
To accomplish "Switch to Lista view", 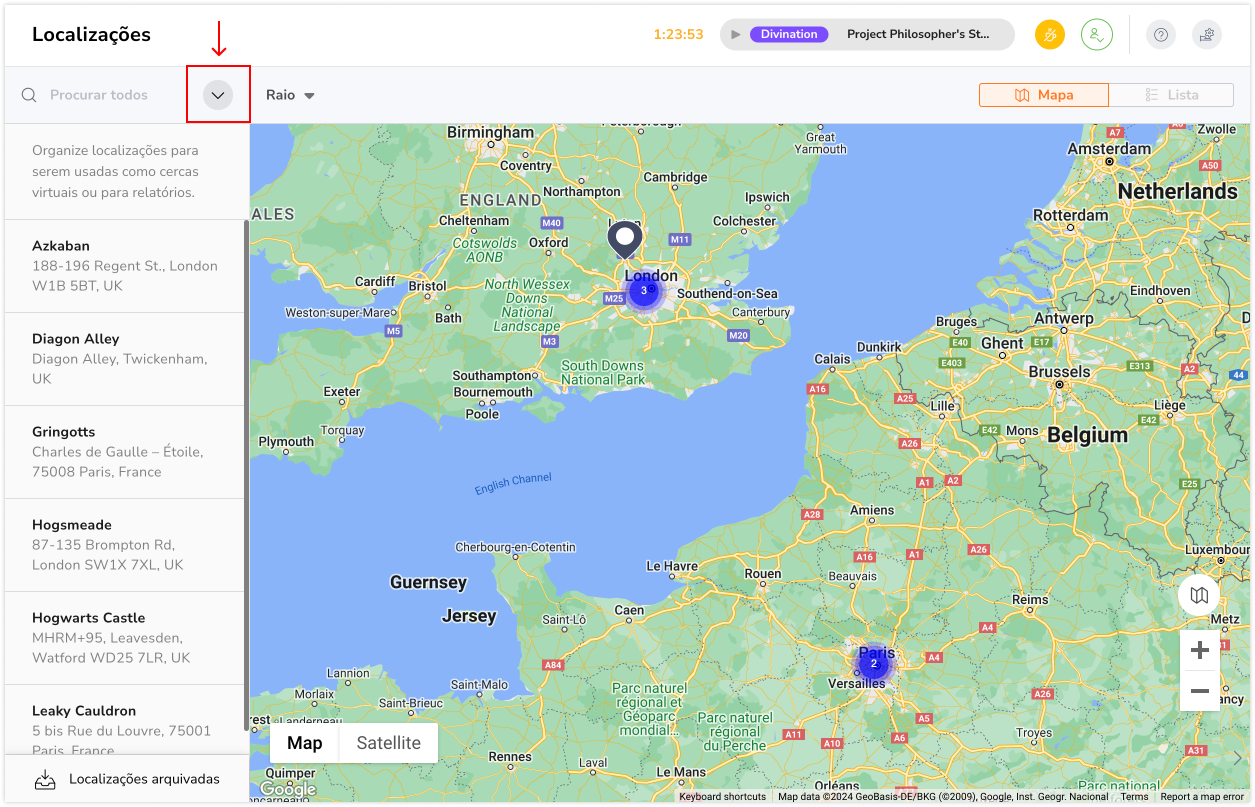I will (1171, 95).
